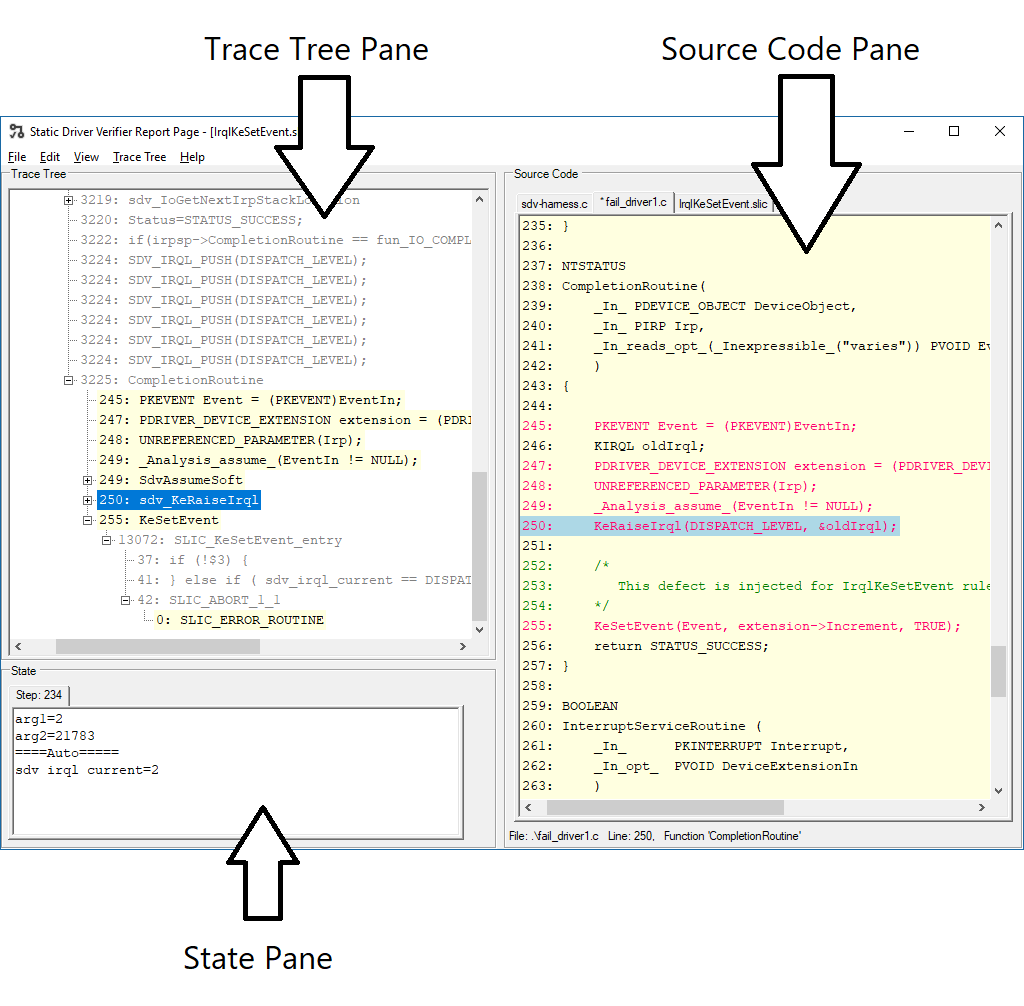Click the Step: 234 tab in State pane
This screenshot has height=1006, width=1024.
tap(39, 694)
